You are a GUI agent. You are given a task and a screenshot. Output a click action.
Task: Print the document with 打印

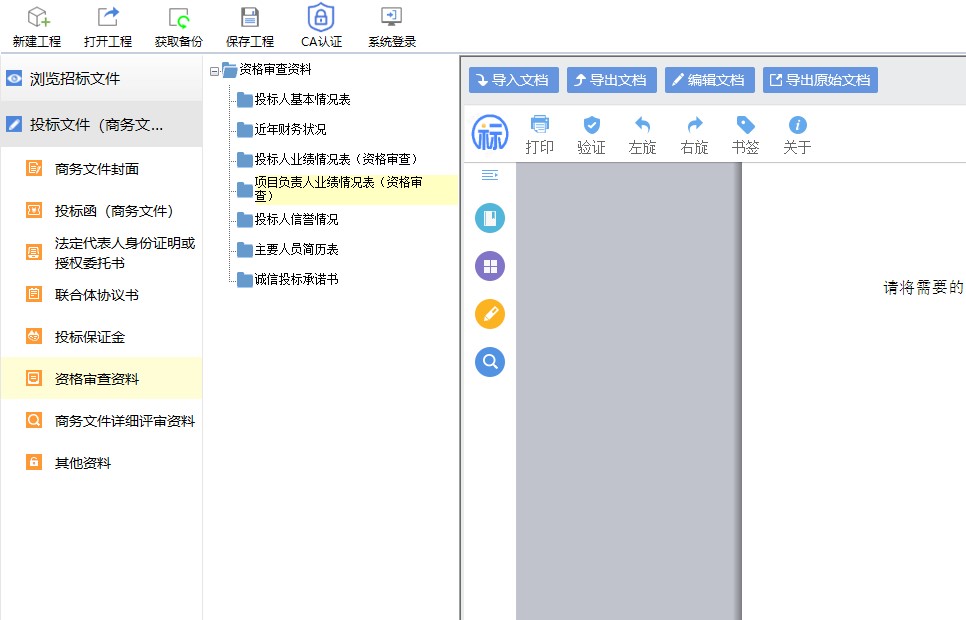point(540,134)
